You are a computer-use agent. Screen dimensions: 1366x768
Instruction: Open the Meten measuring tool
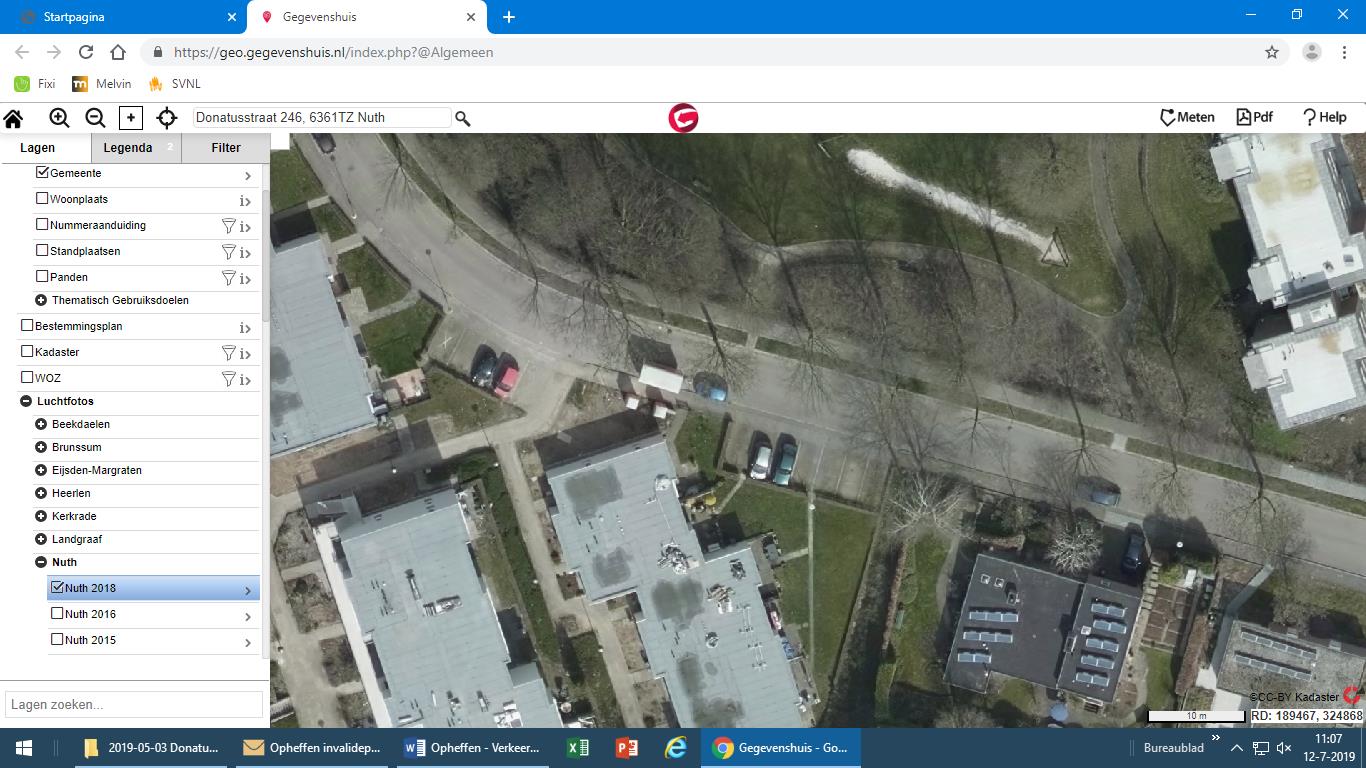(x=1187, y=117)
